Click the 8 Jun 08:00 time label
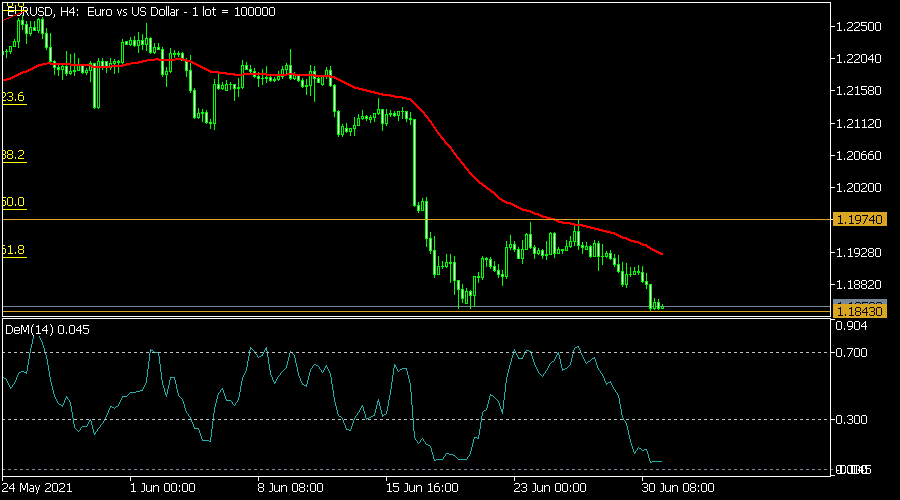Viewport: 900px width, 500px height. tap(290, 488)
